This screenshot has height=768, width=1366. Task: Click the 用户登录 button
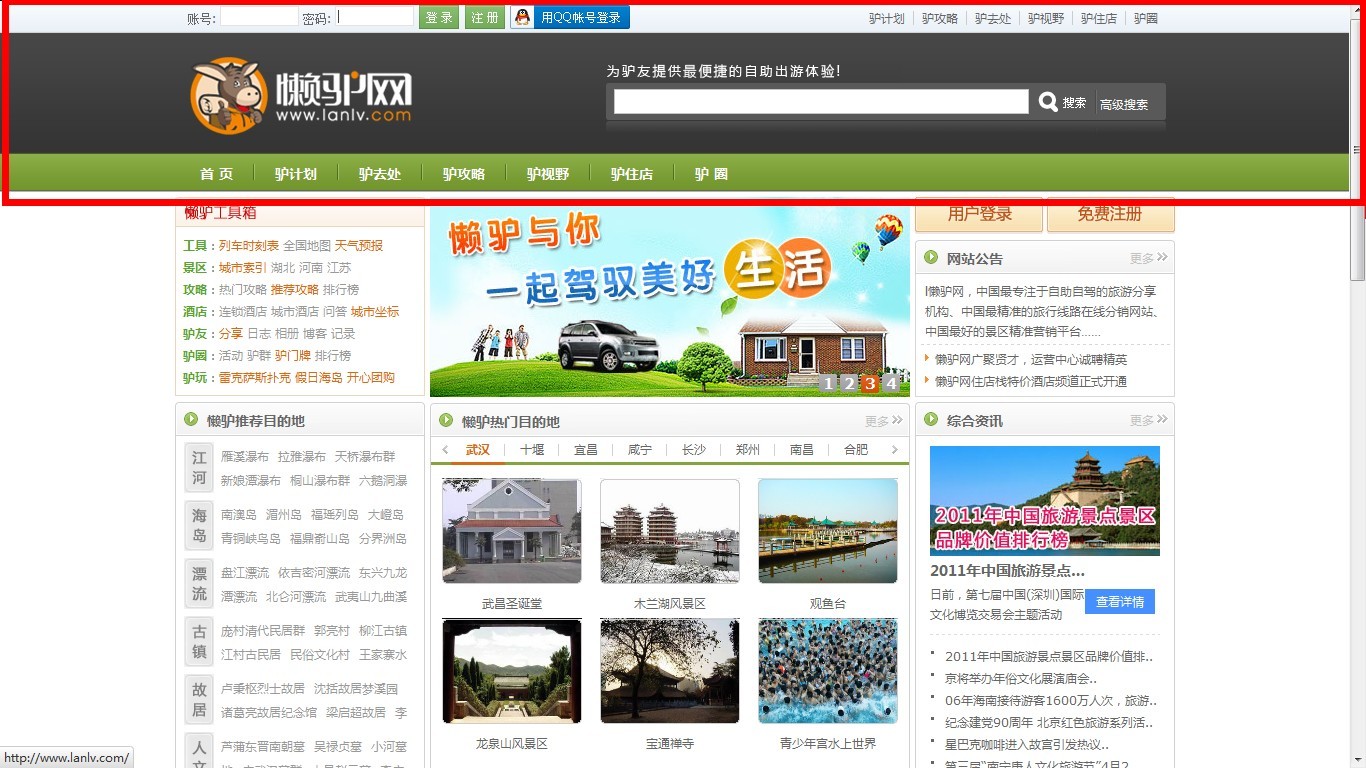980,214
